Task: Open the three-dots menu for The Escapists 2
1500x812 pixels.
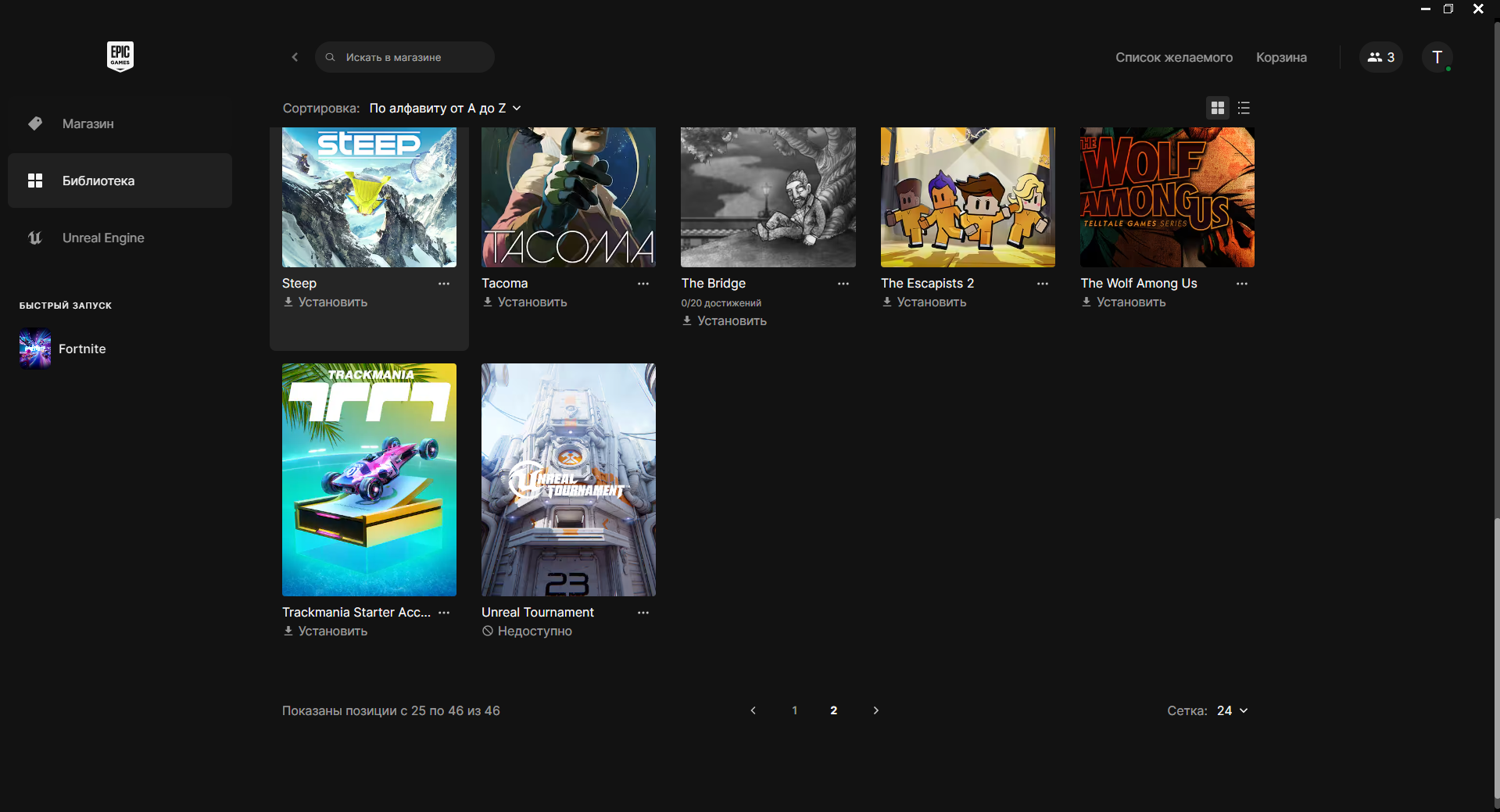Action: pyautogui.click(x=1043, y=284)
